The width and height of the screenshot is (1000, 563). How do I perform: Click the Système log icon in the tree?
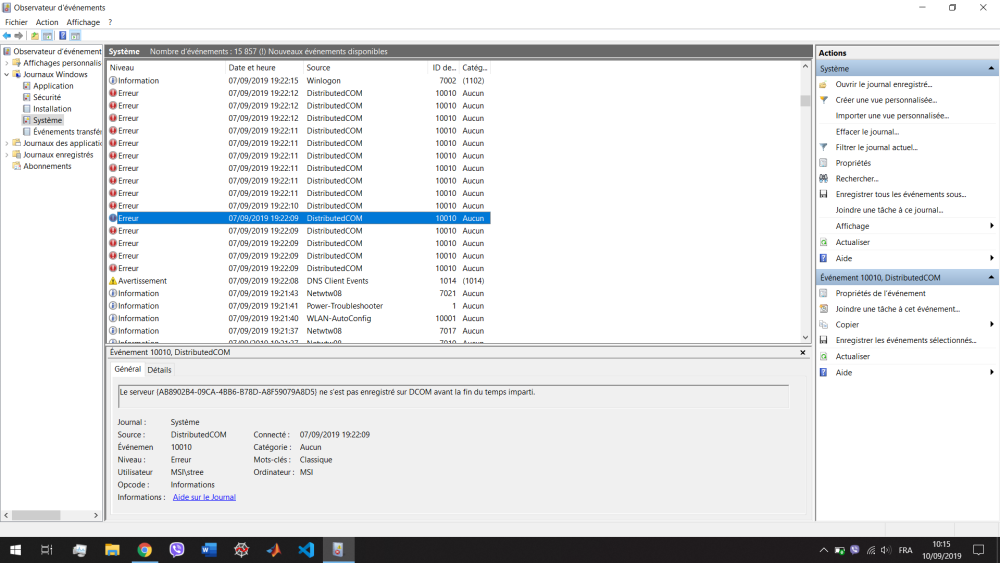(26, 120)
